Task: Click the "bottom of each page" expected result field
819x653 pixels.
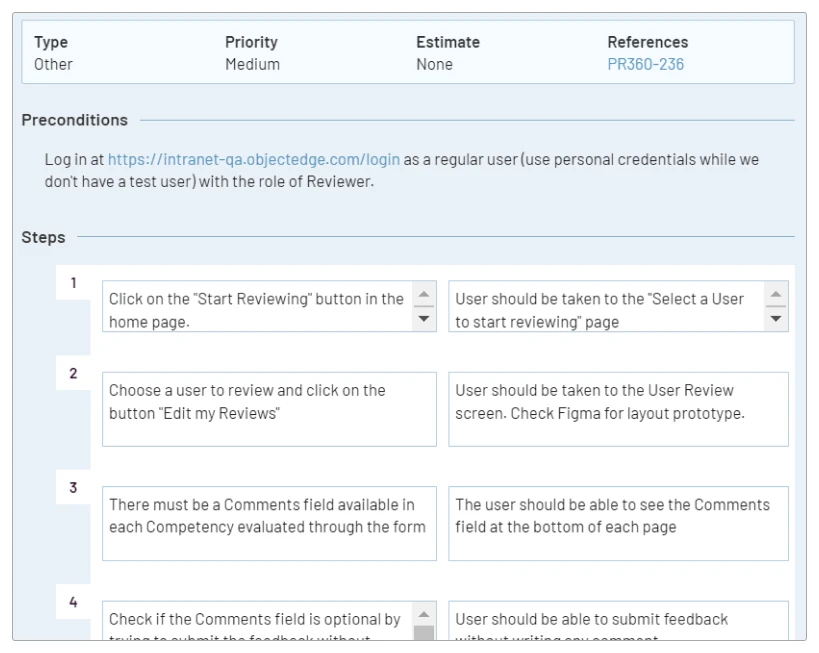Action: pyautogui.click(x=617, y=522)
